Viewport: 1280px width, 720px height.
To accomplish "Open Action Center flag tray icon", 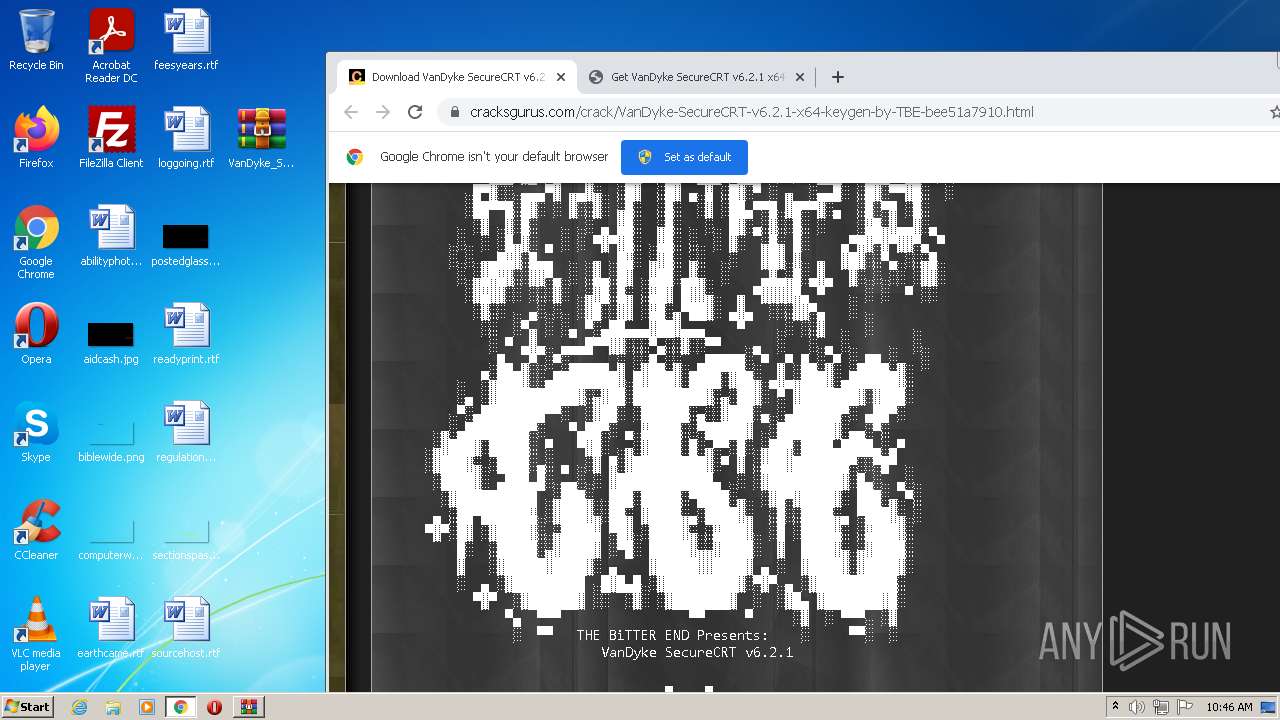I will 1185,707.
